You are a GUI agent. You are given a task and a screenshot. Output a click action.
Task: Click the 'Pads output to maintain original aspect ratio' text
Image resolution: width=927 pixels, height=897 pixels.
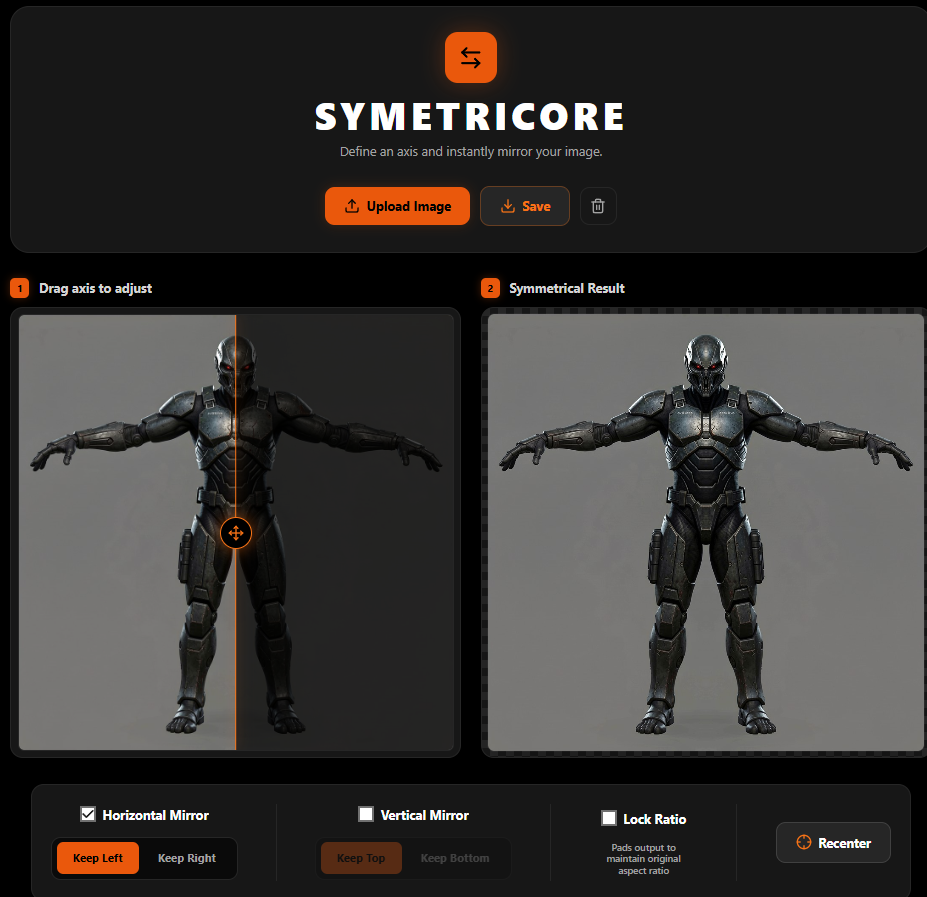(x=643, y=859)
